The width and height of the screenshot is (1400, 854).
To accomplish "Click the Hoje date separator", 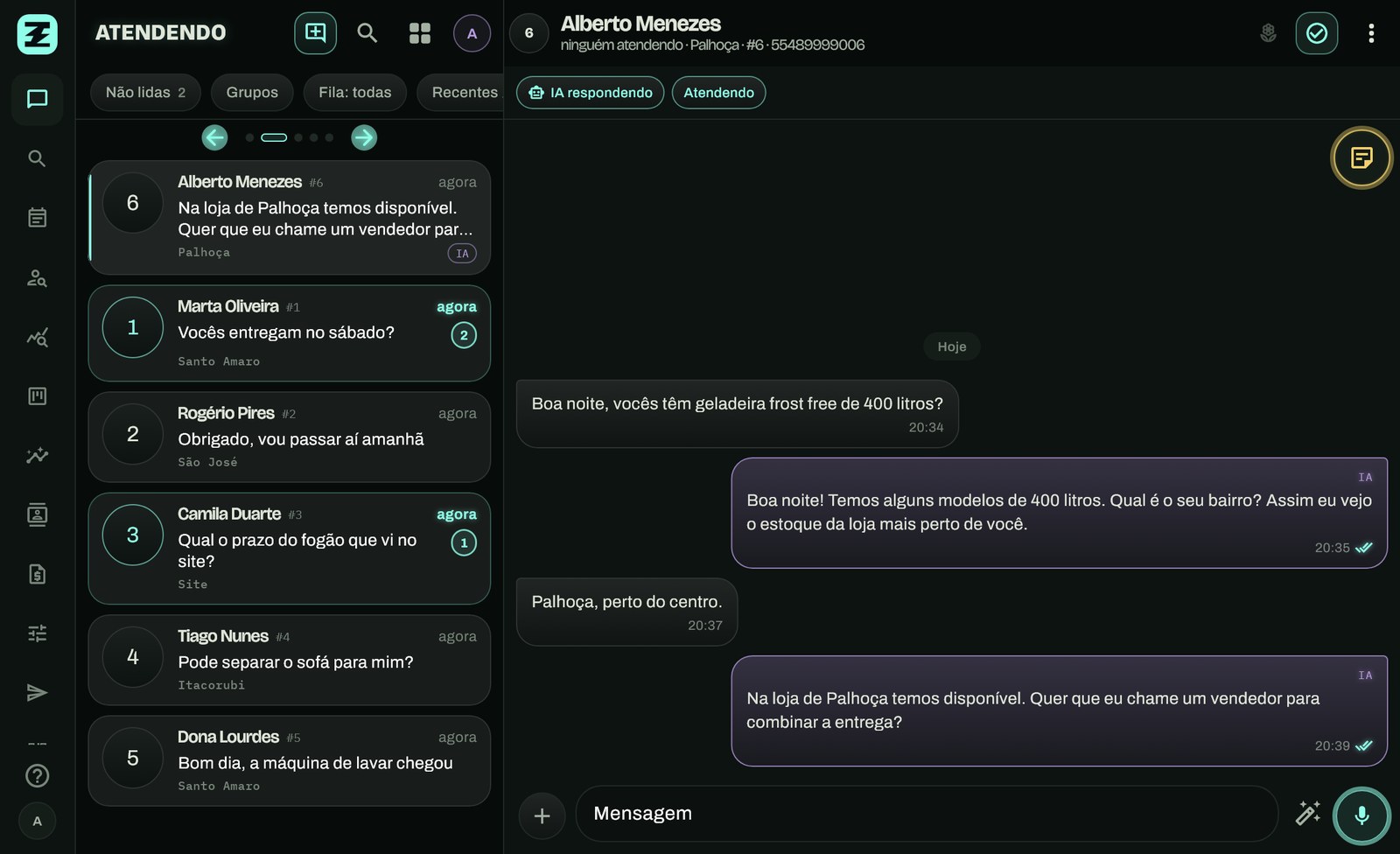I will click(x=952, y=346).
